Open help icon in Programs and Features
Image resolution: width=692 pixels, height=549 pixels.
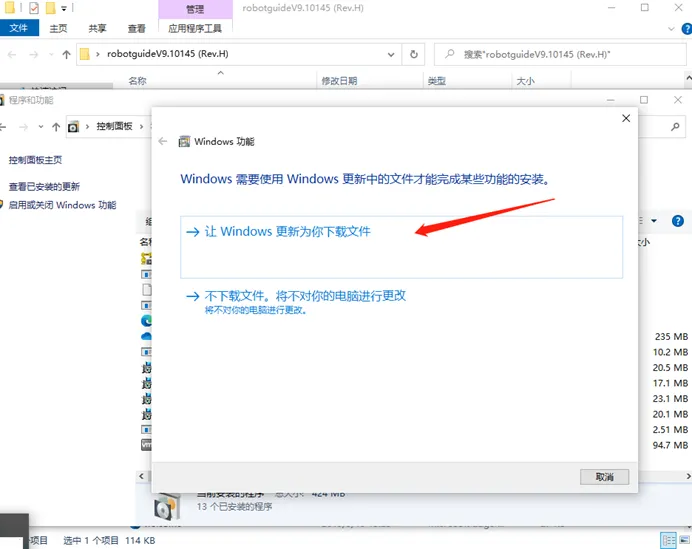[x=677, y=221]
